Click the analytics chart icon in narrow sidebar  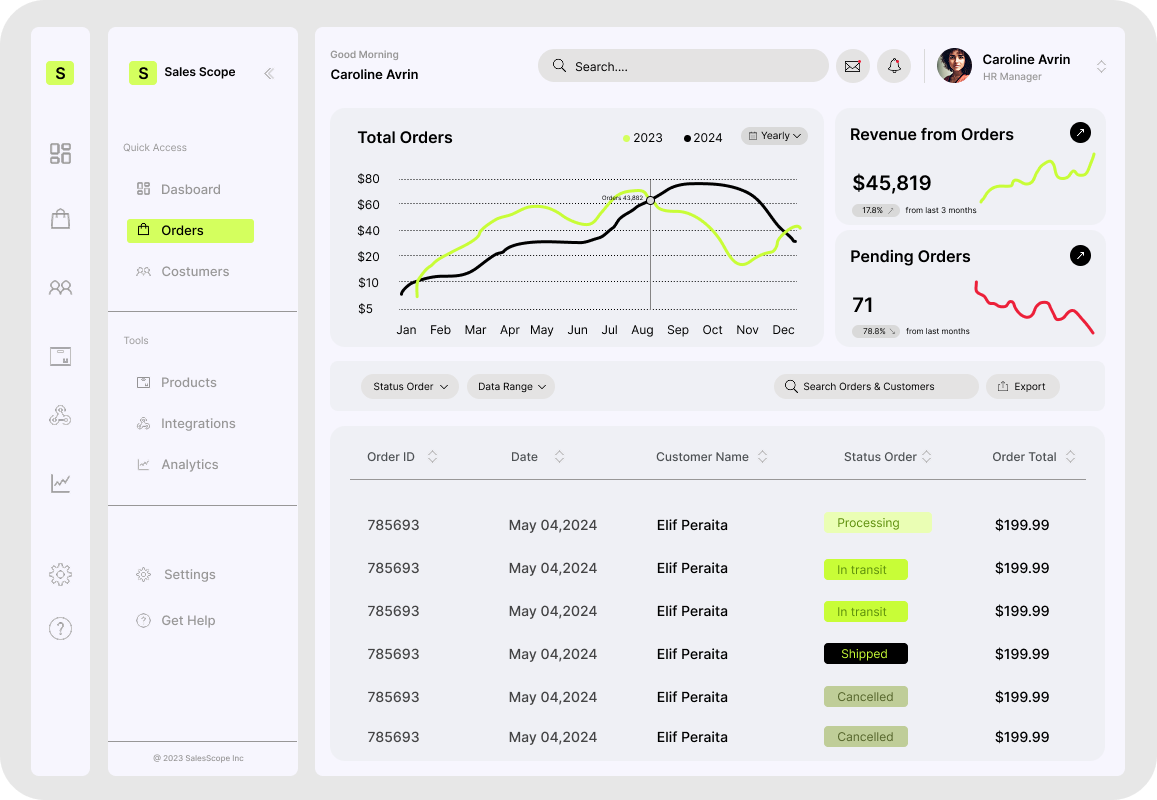(60, 484)
